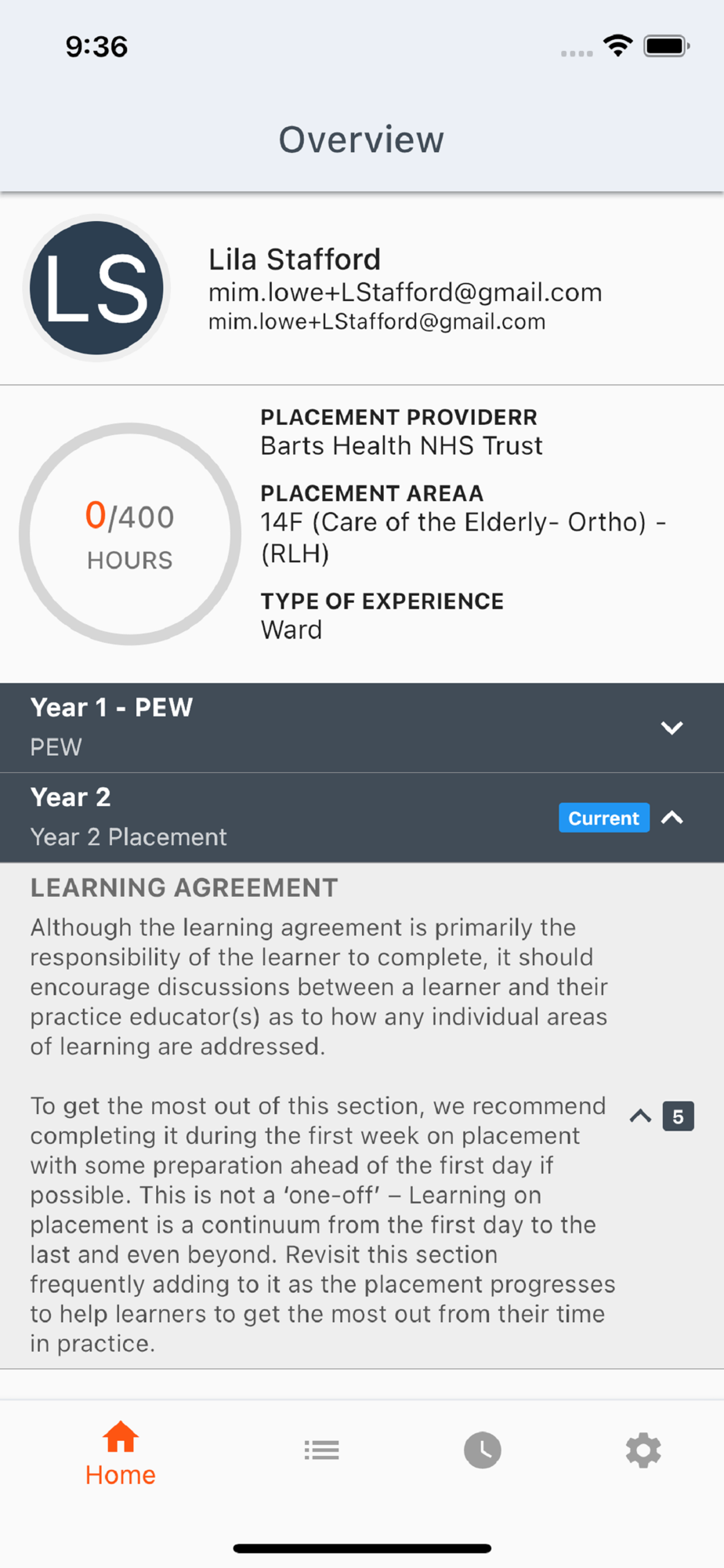Tap the Barts Health NHS Trust provider

click(401, 445)
